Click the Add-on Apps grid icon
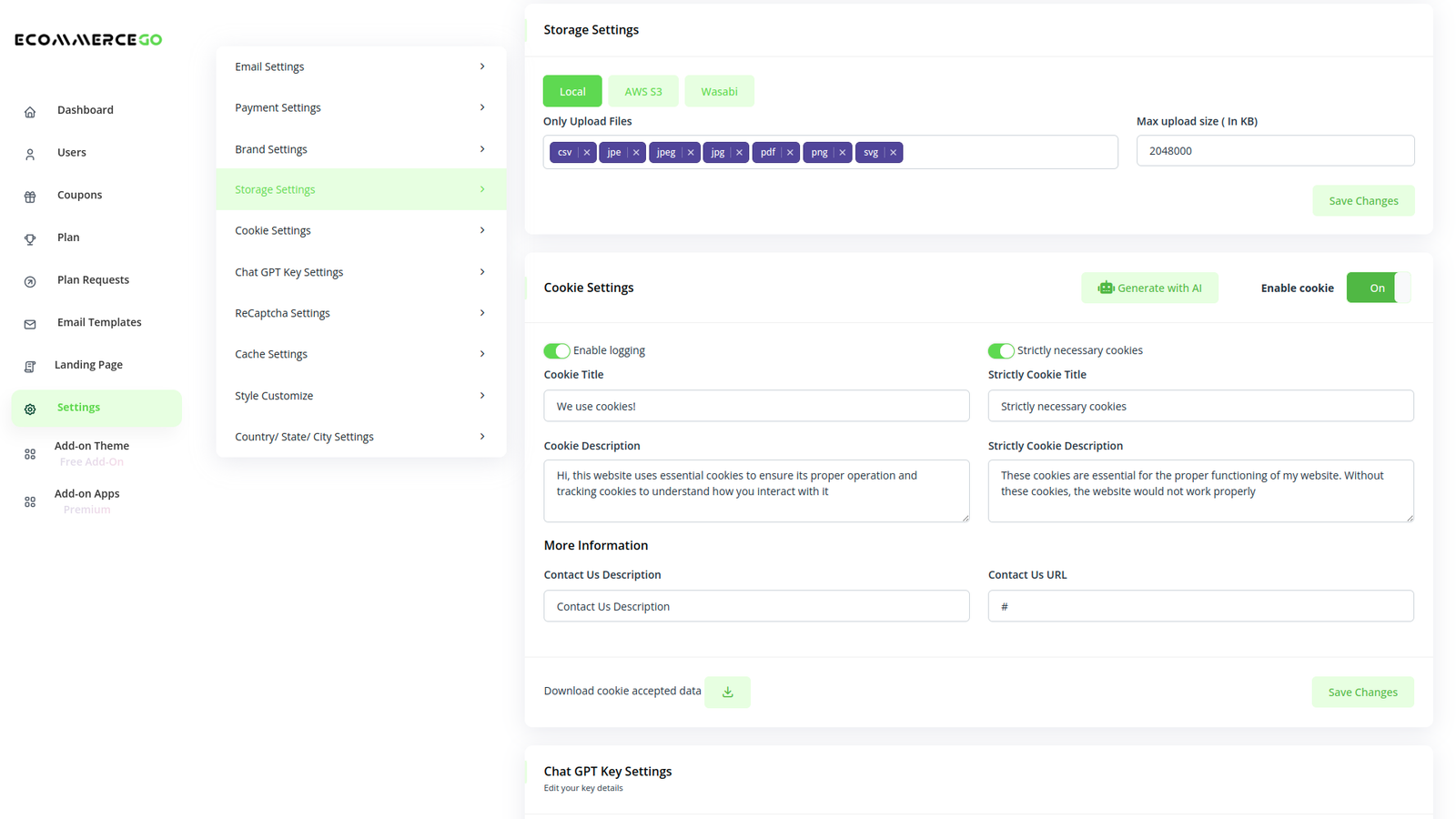This screenshot has width=1456, height=819. 30,502
